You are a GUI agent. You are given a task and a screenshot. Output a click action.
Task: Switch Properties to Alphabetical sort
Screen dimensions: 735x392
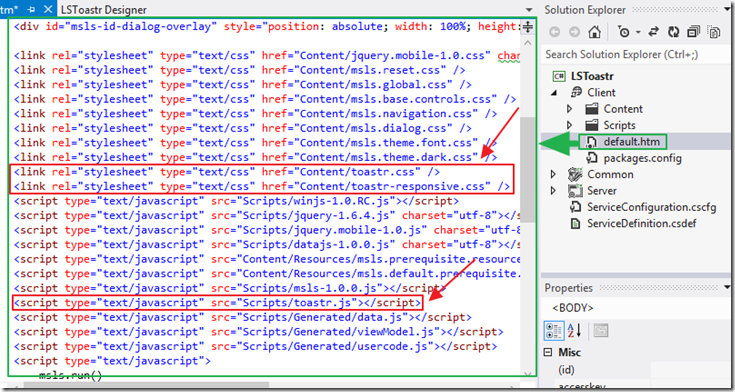(x=575, y=331)
